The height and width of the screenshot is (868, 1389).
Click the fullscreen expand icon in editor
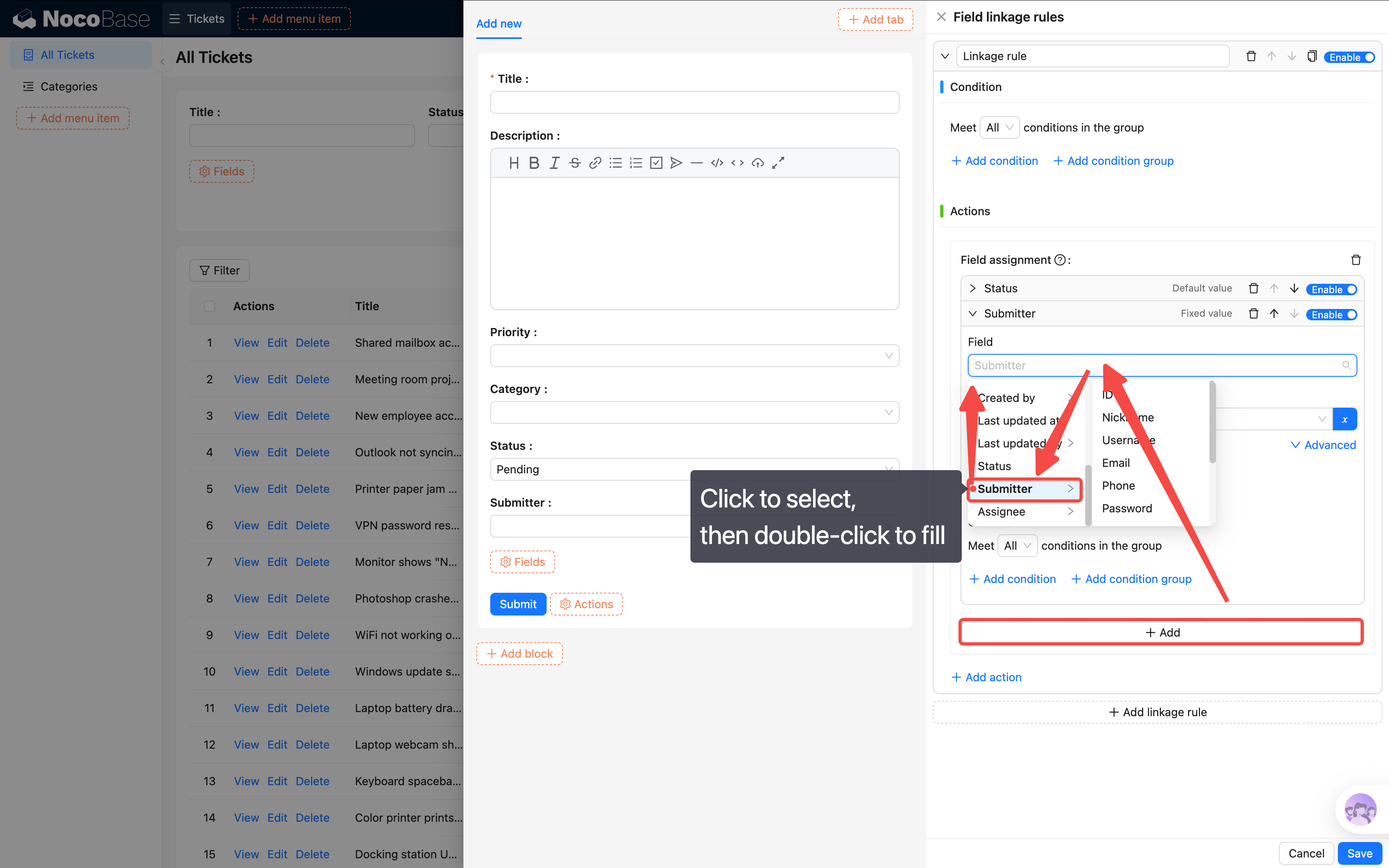[778, 163]
